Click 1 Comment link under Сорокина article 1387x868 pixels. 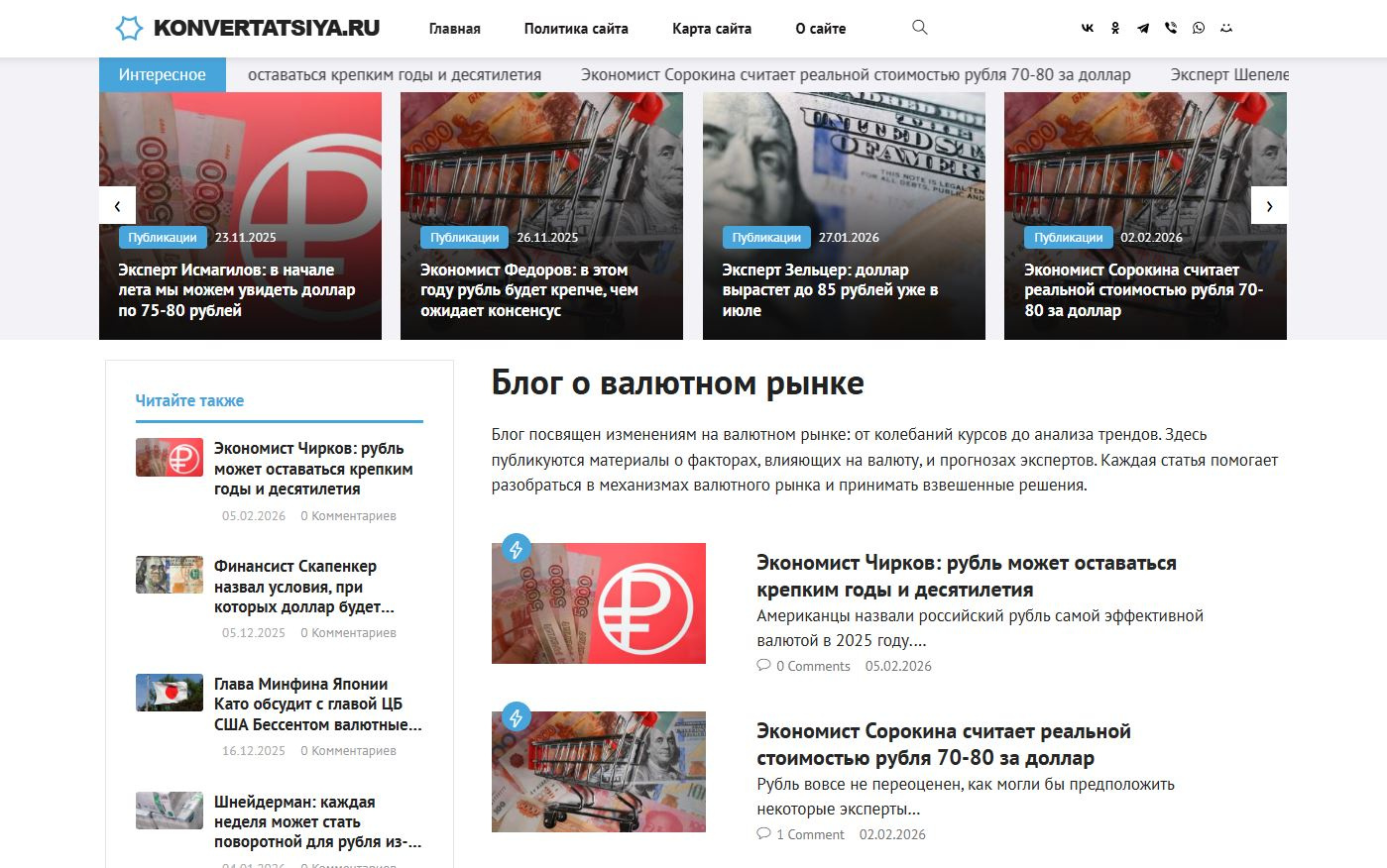(801, 834)
